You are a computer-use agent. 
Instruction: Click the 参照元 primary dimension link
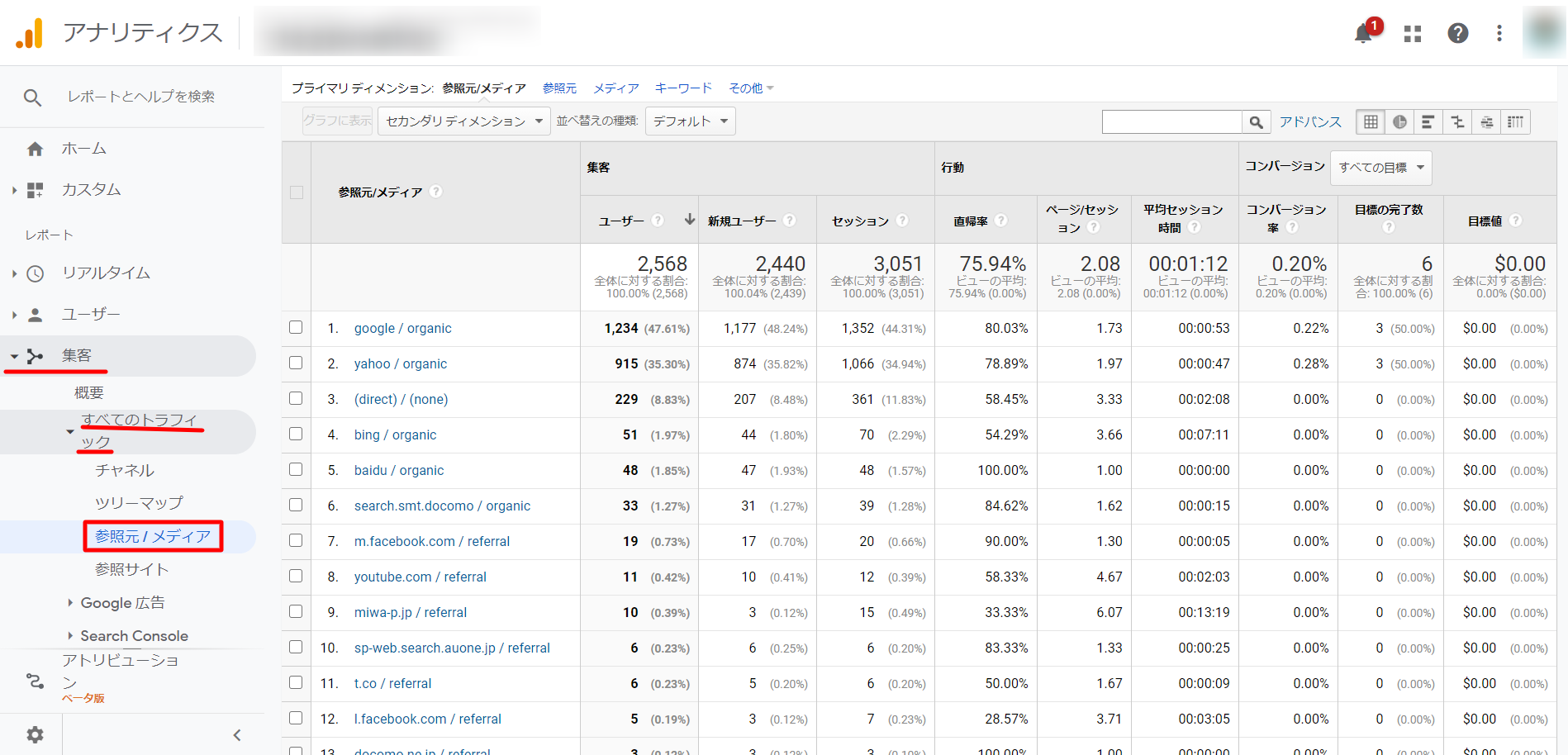pos(559,88)
